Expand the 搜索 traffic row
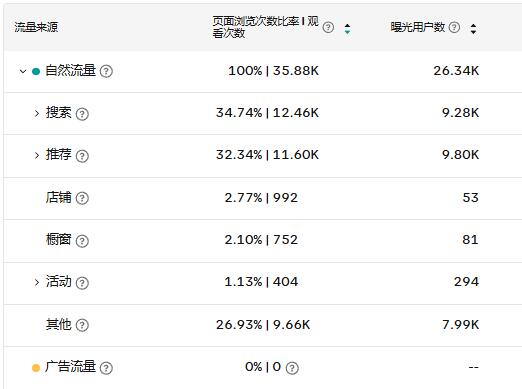Viewport: 522px width, 389px height. click(x=37, y=113)
